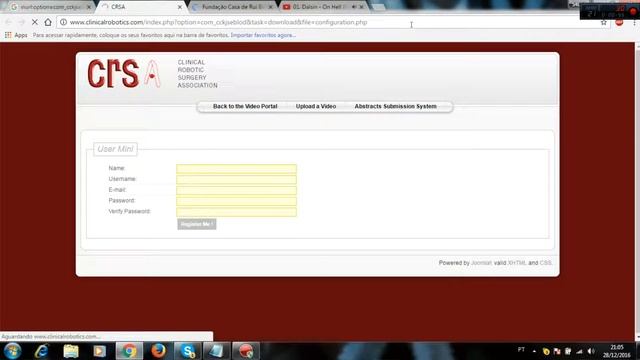640x360 pixels.
Task: Click the page vertical scrollbar
Action: coord(637,191)
